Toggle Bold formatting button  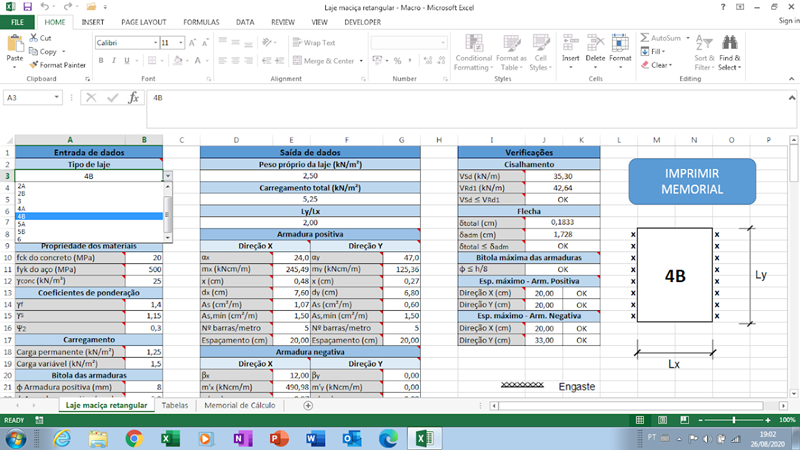[101, 61]
